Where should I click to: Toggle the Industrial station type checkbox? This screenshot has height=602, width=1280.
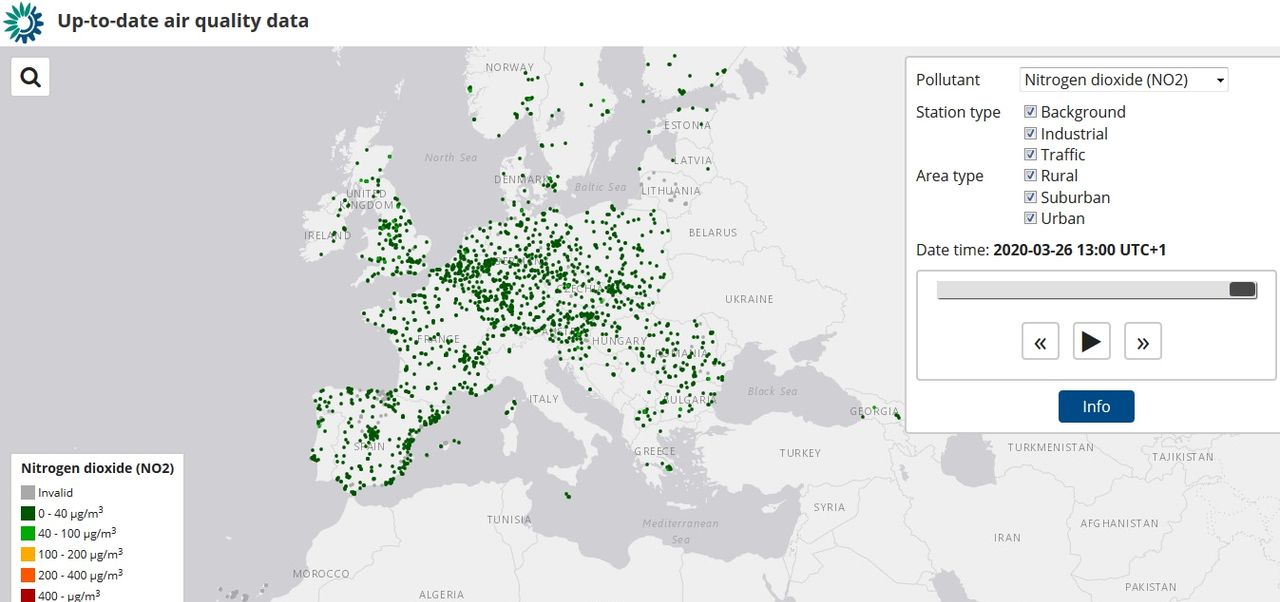(x=1030, y=133)
